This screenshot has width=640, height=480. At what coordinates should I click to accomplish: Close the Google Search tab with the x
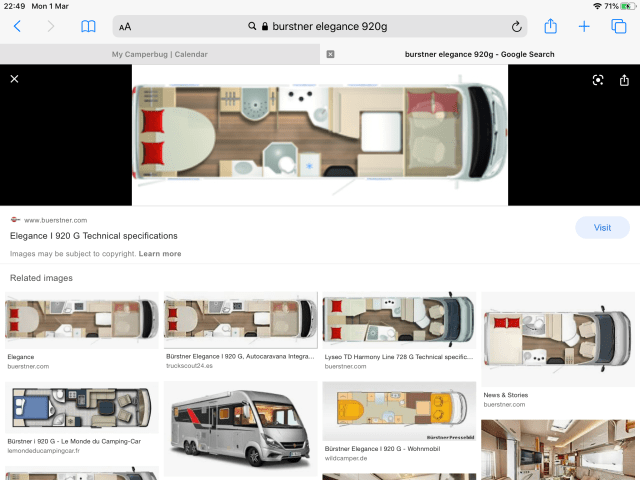[x=330, y=54]
